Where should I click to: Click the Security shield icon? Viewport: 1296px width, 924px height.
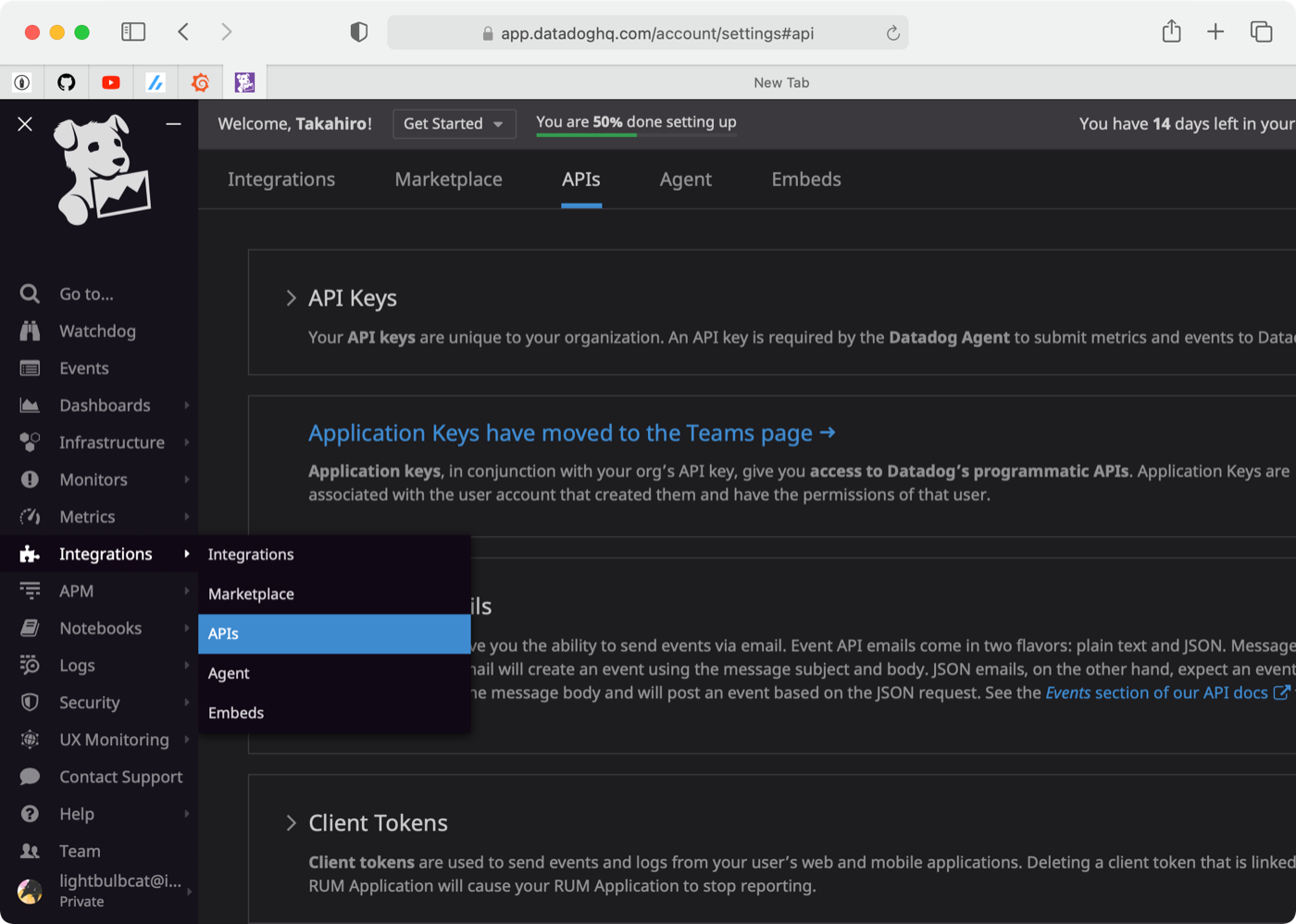click(30, 702)
